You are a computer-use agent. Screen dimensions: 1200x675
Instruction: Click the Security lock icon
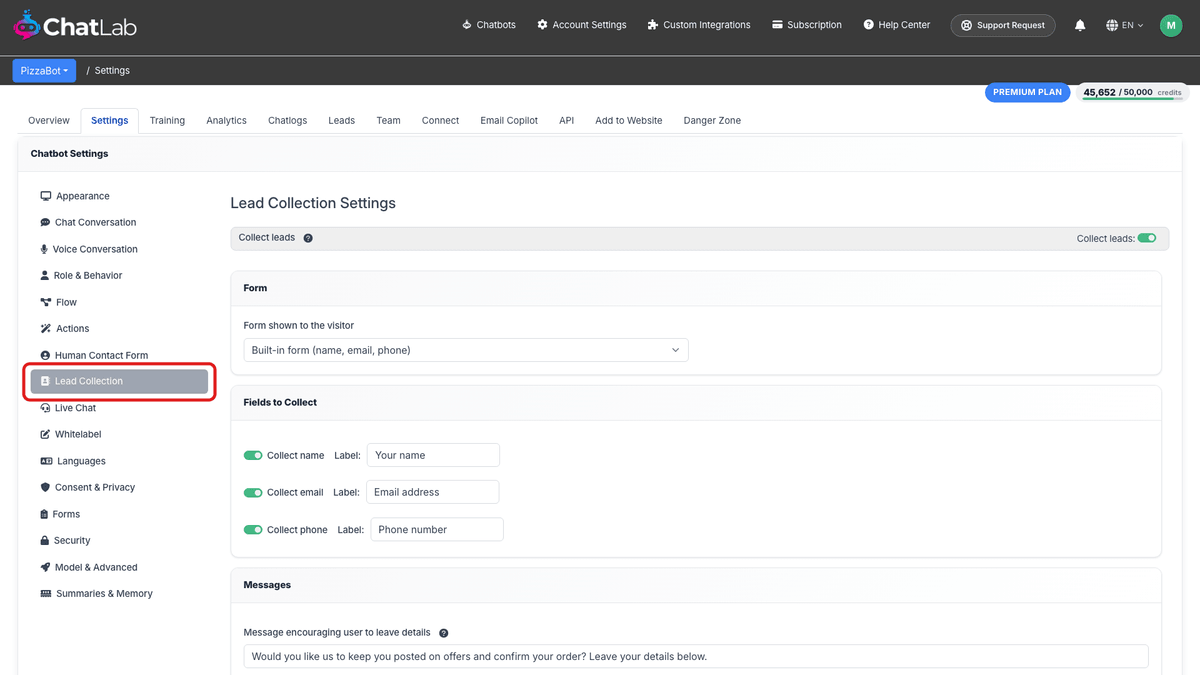pos(44,540)
